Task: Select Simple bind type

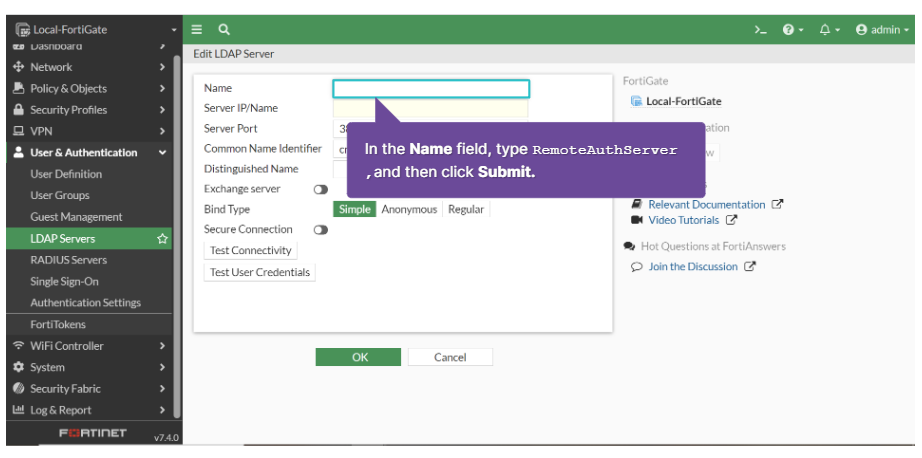Action: [x=355, y=209]
